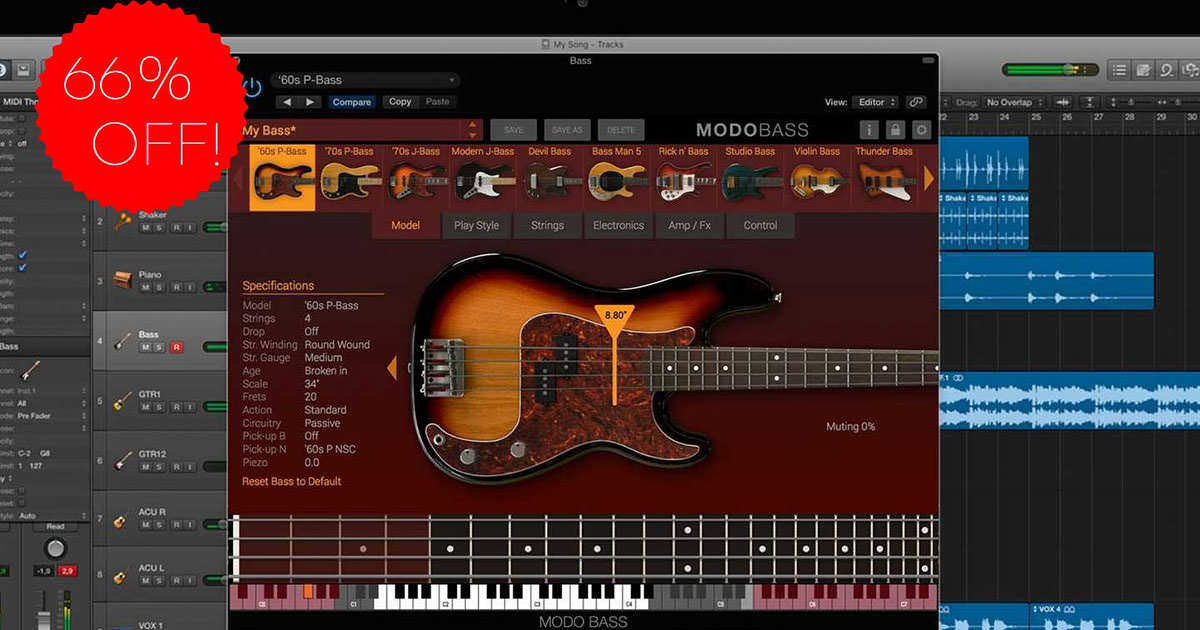Click the Str. Winding value Round Wound
The image size is (1200, 630).
(337, 344)
